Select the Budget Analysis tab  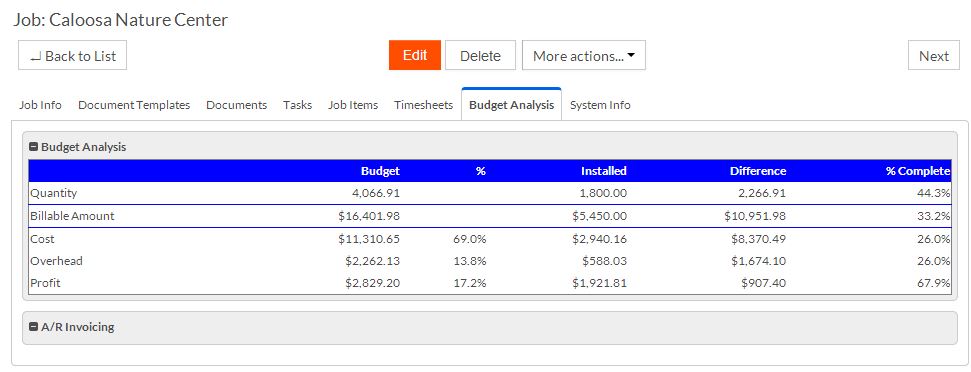(512, 105)
